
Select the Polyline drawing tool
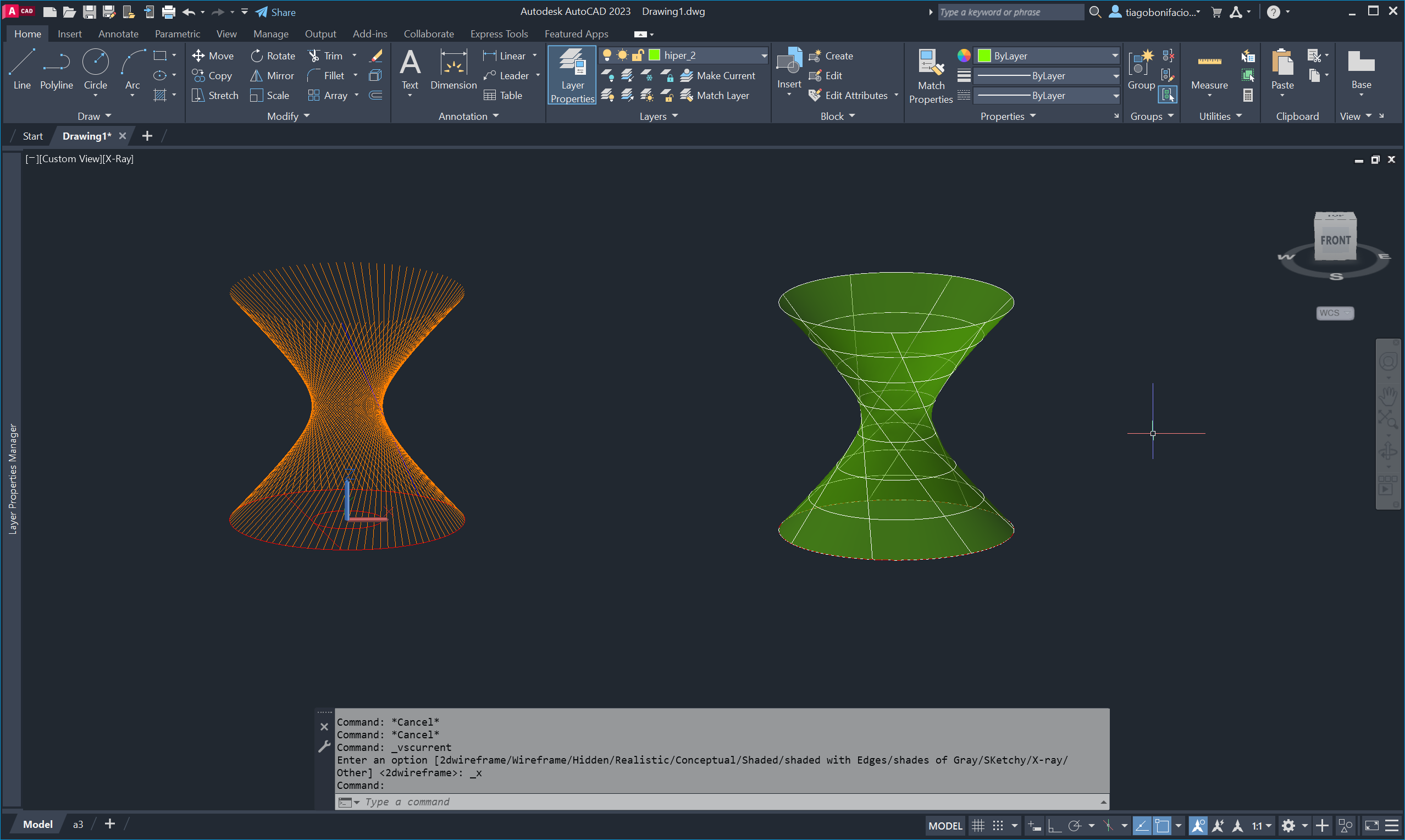[x=56, y=69]
